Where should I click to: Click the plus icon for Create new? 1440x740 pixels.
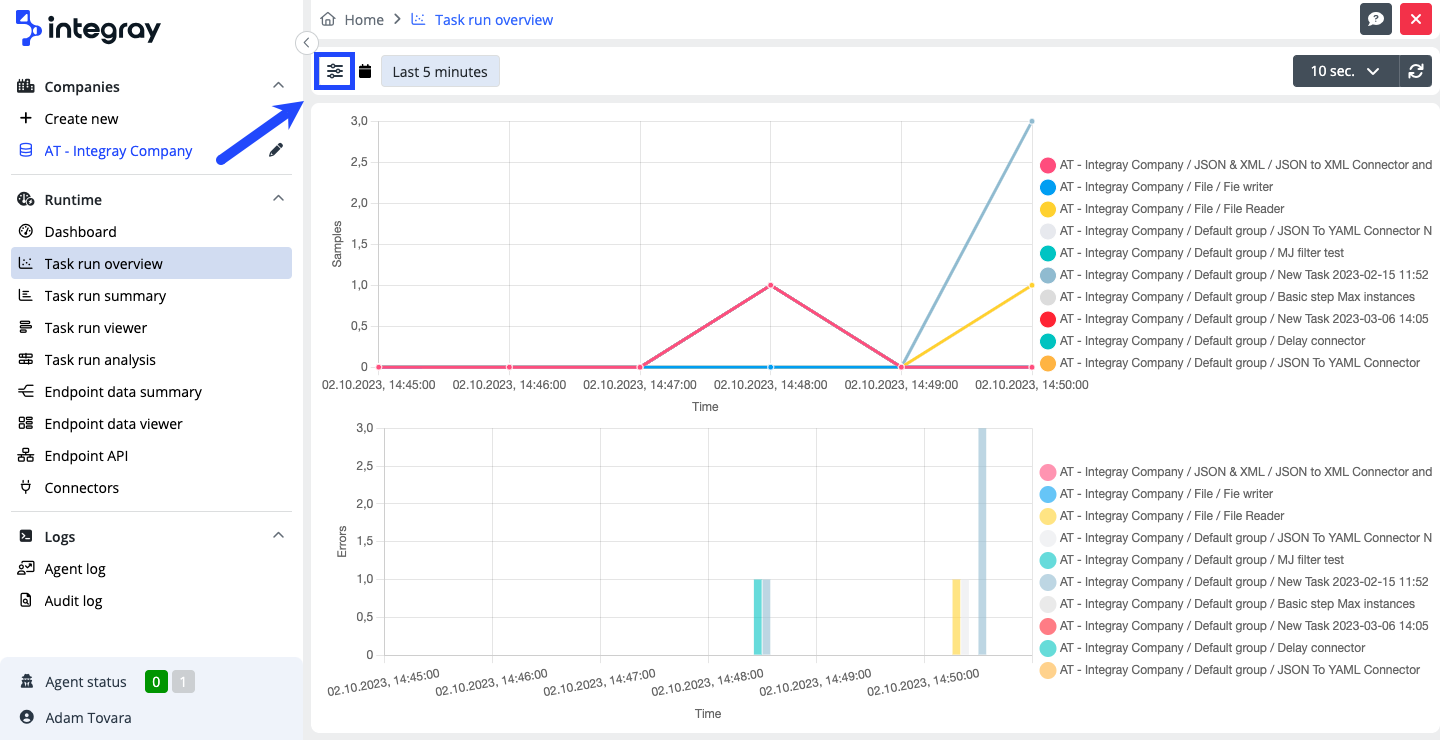[26, 118]
